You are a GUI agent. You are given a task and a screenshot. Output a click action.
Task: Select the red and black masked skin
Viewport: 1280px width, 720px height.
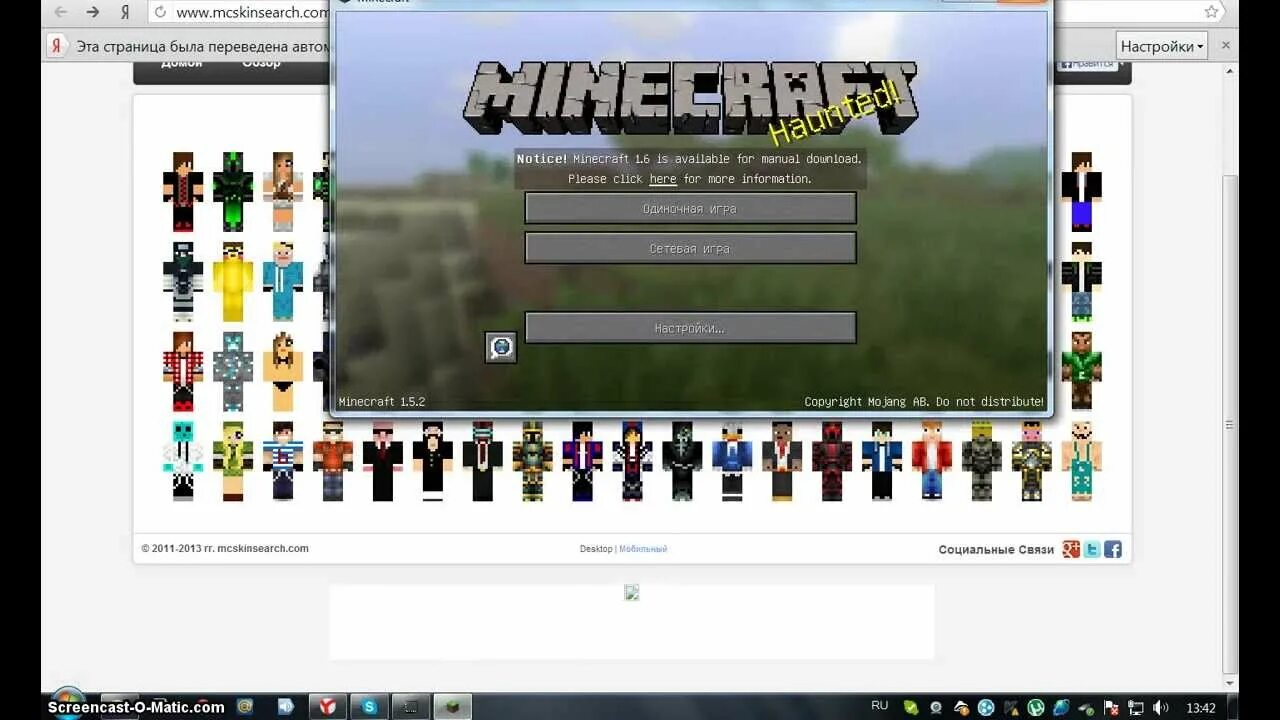[832, 461]
